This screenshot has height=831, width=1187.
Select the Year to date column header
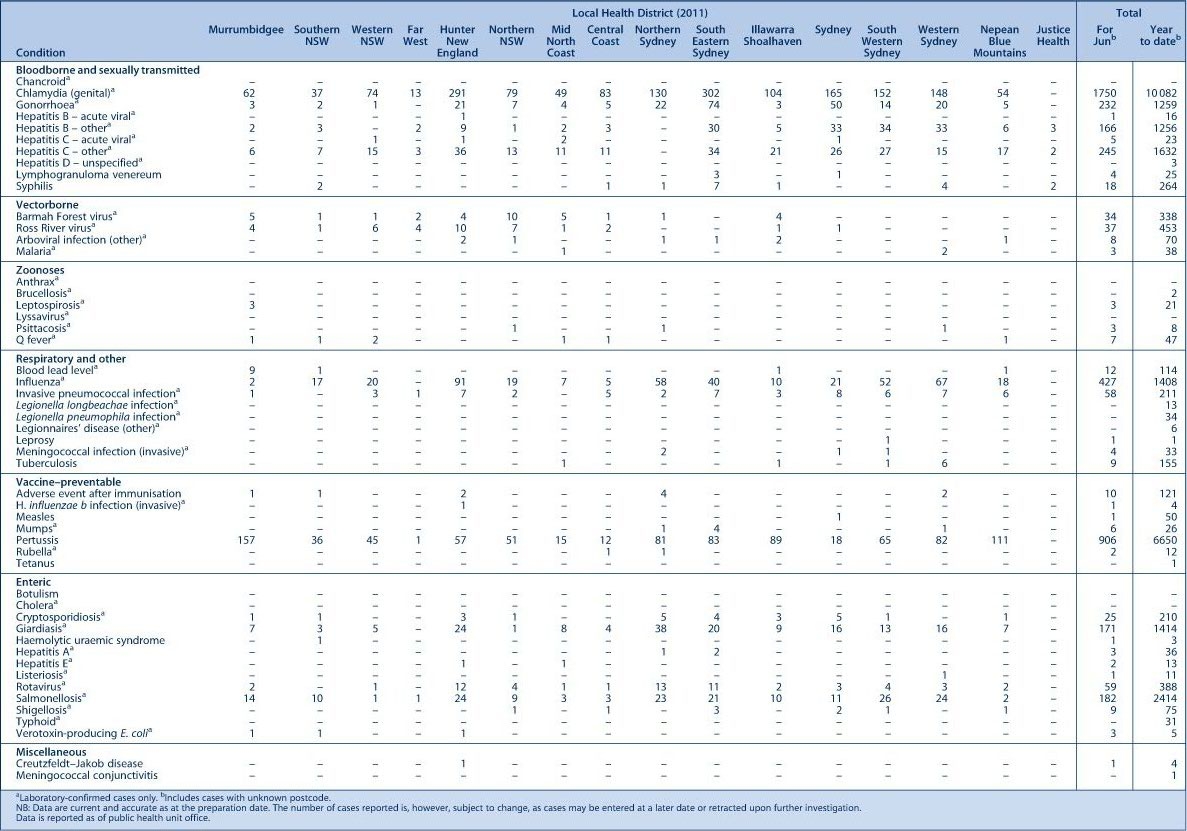pos(1159,36)
